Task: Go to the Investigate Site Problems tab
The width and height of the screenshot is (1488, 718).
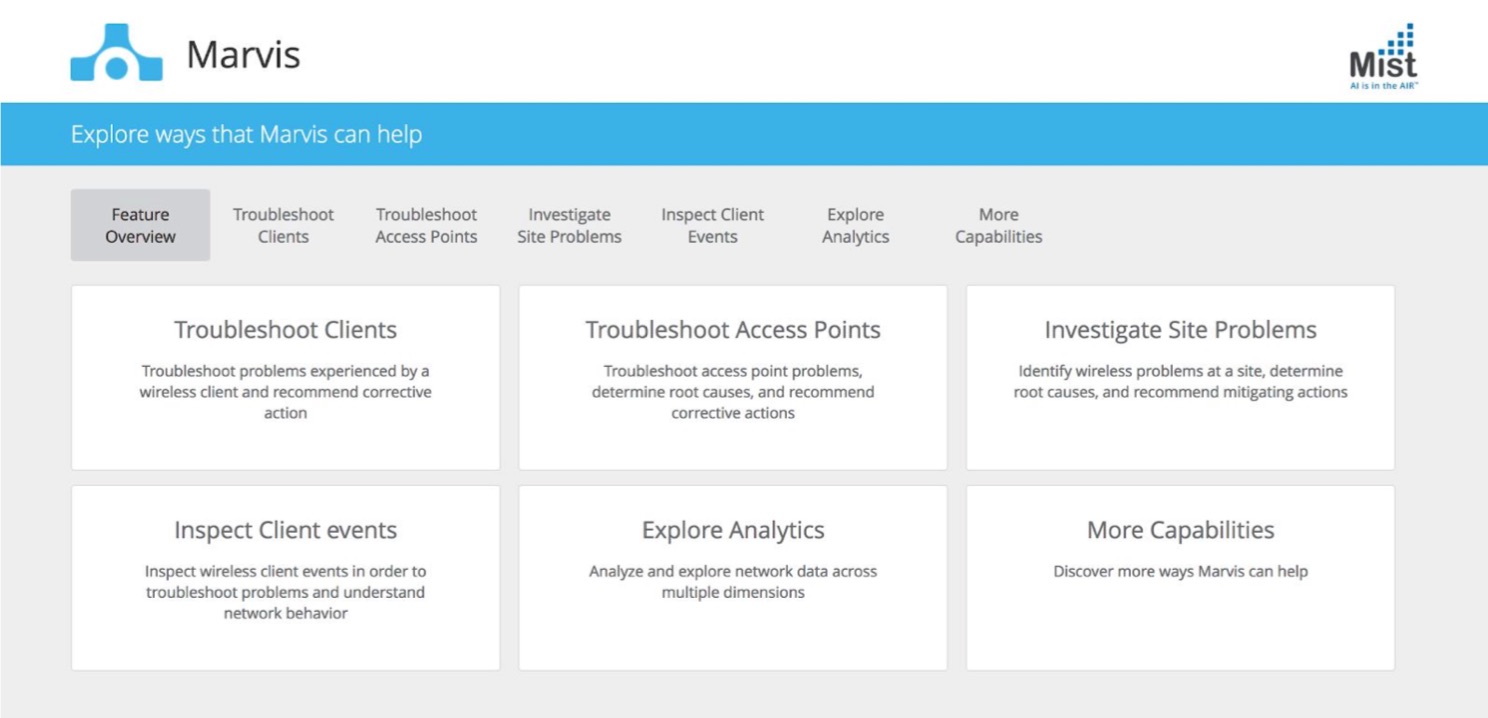Action: (569, 225)
